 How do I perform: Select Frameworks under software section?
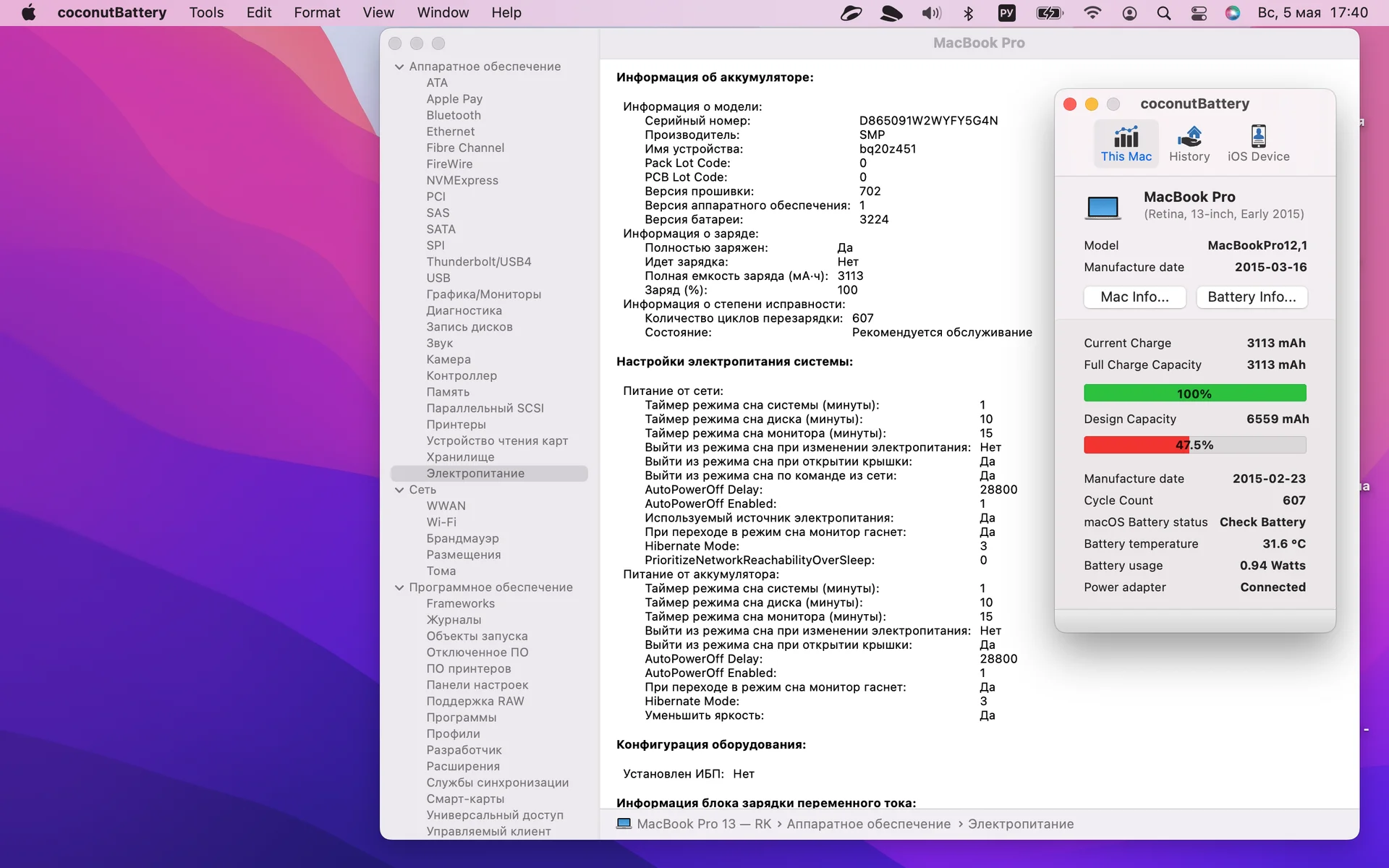(x=460, y=603)
